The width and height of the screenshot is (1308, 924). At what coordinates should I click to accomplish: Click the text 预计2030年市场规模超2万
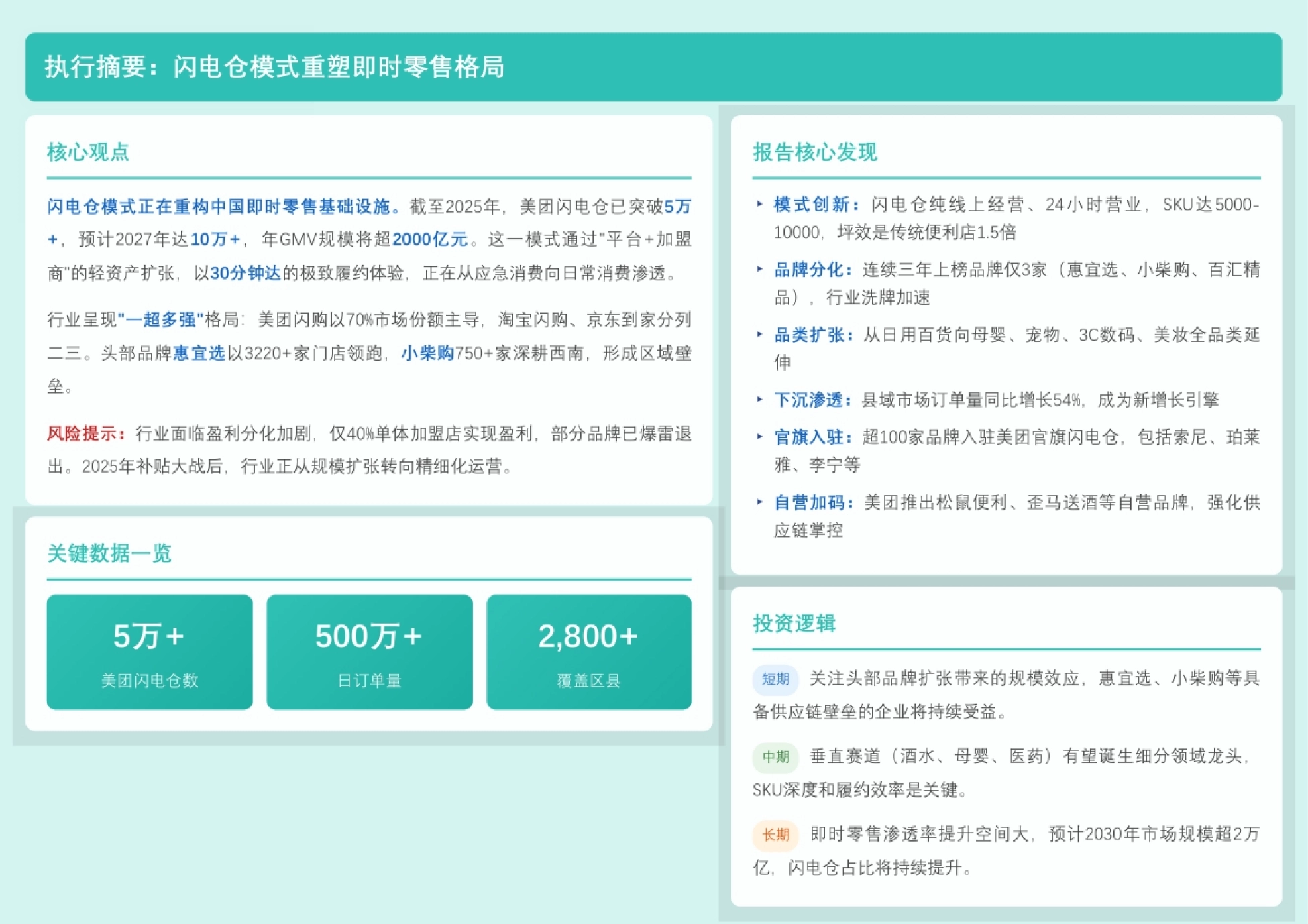1155,834
